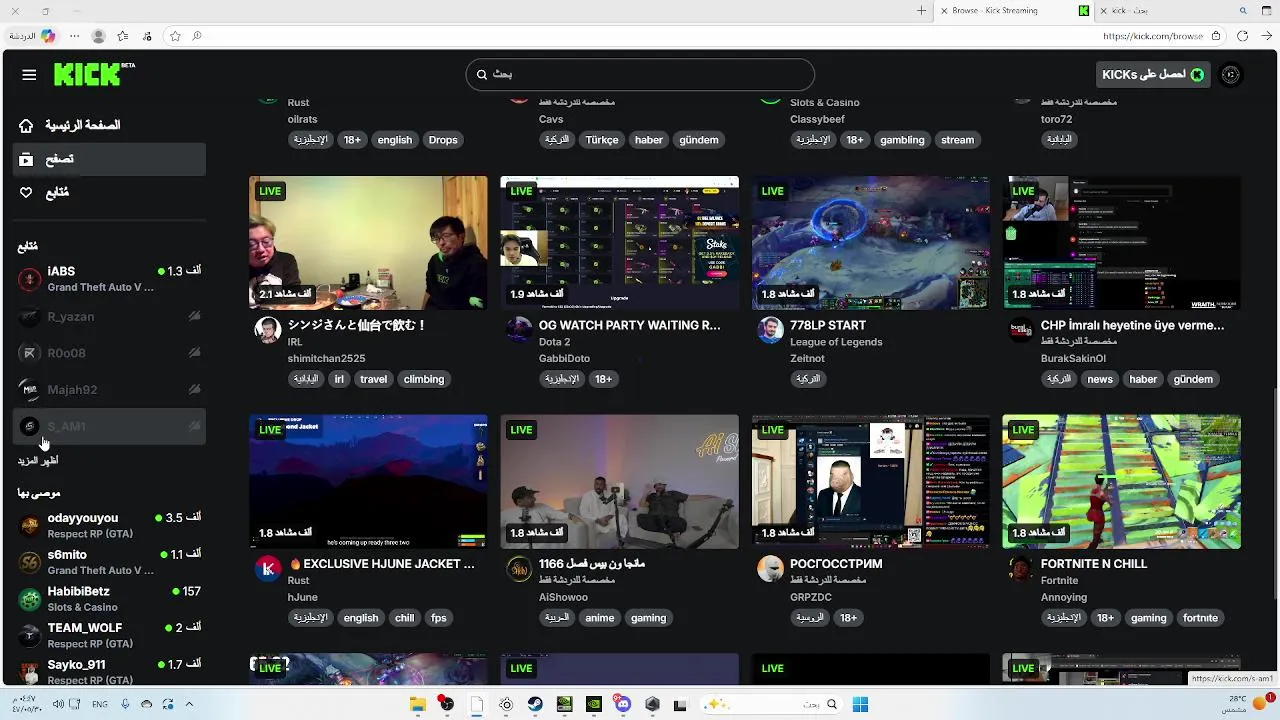This screenshot has height=720, width=1280.
Task: Select news tag under BurakSakinOl
Action: pyautogui.click(x=1100, y=379)
